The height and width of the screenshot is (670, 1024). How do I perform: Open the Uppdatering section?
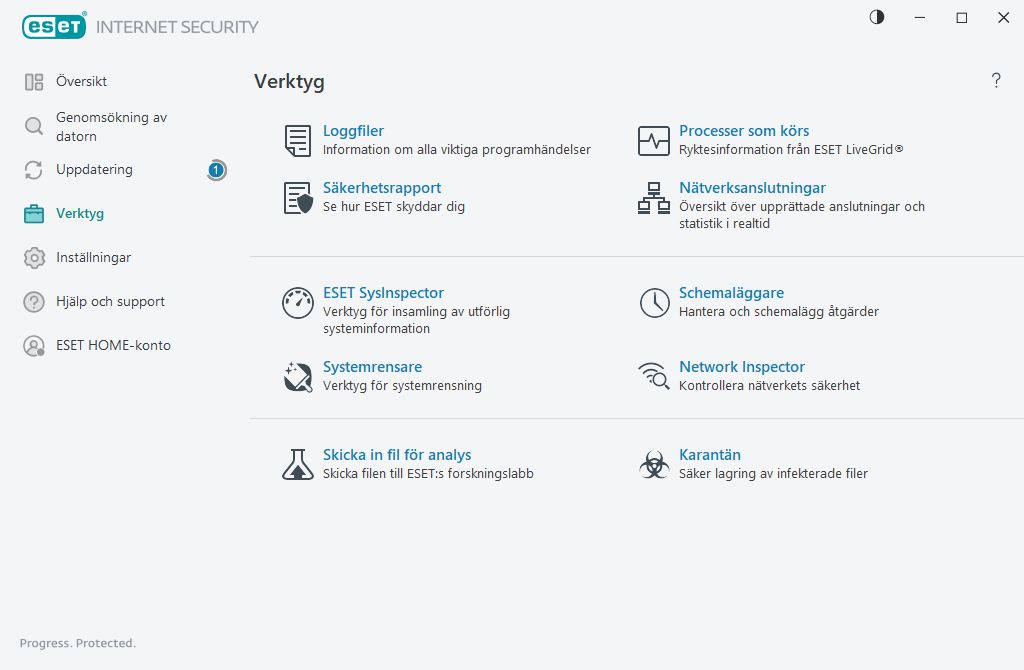coord(94,170)
